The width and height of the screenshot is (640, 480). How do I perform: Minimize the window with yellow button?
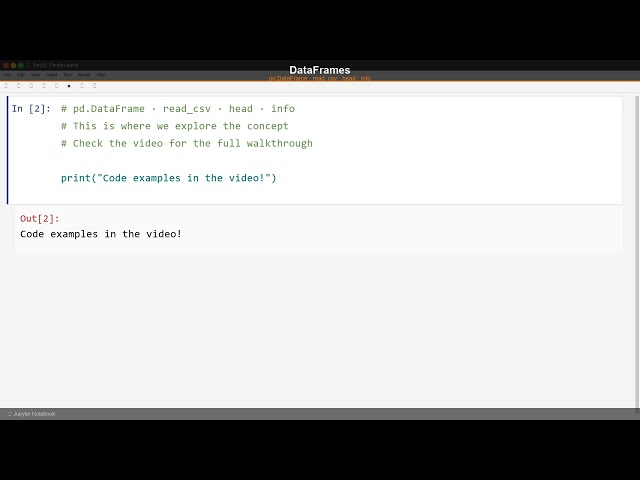point(13,65)
